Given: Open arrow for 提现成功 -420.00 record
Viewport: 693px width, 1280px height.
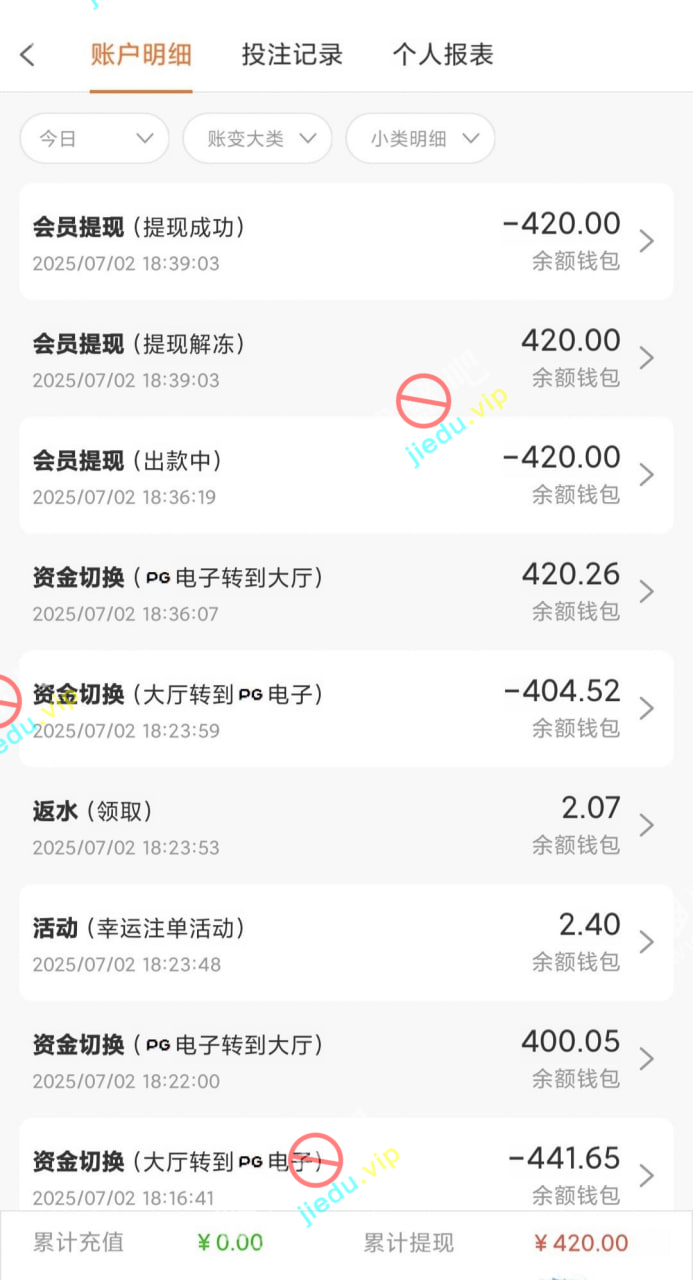Looking at the screenshot, I should click(647, 241).
